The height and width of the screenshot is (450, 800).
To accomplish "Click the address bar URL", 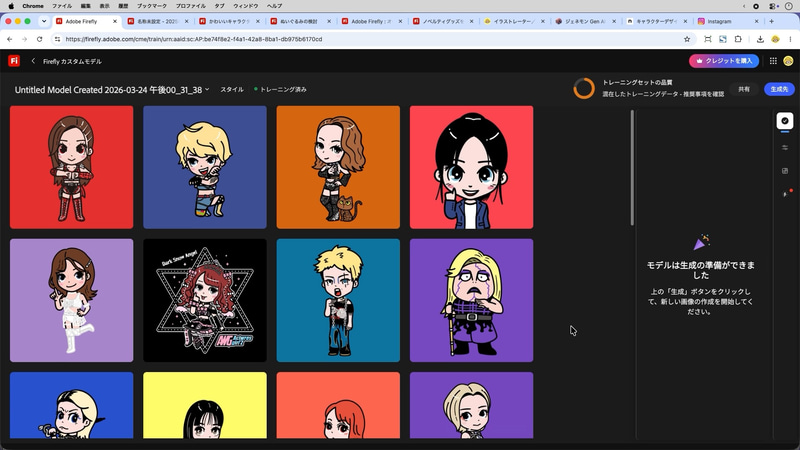I will tap(193, 39).
